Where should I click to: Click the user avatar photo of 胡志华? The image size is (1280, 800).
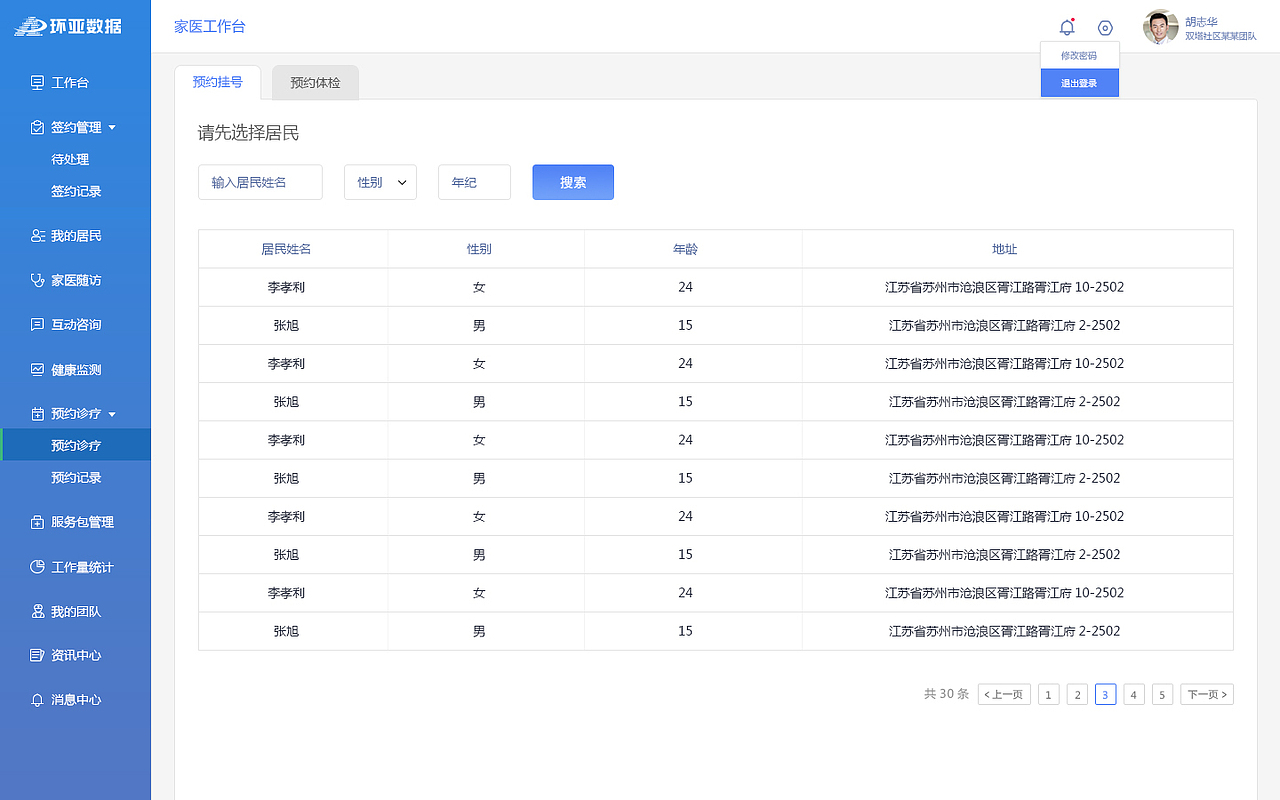tap(1161, 27)
